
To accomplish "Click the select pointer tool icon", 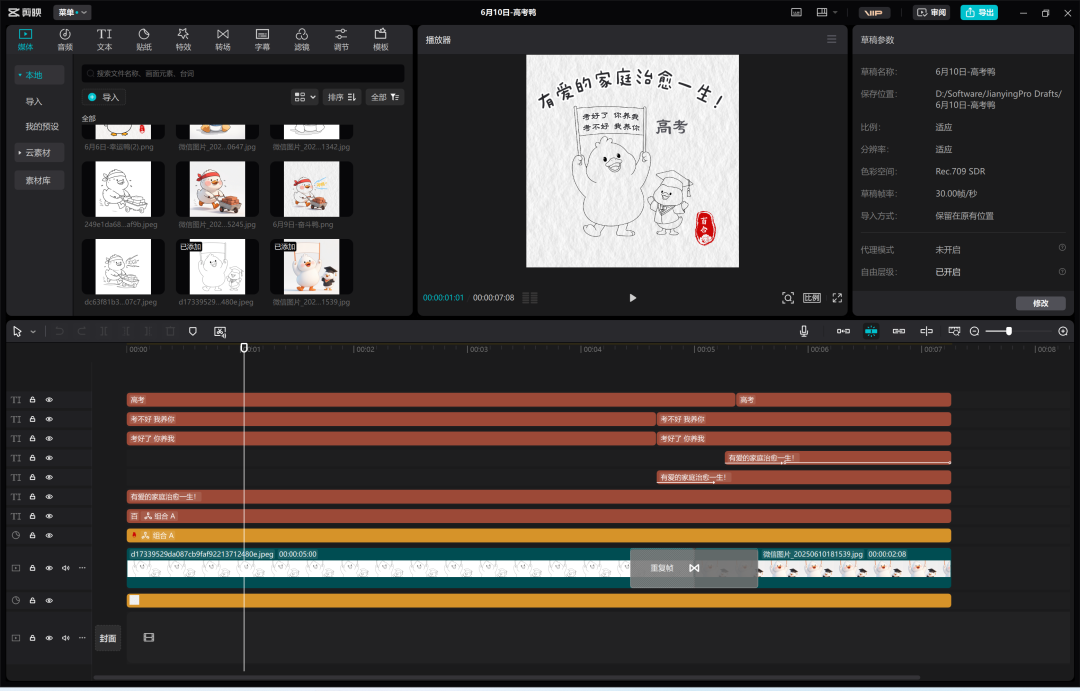I will (x=17, y=331).
